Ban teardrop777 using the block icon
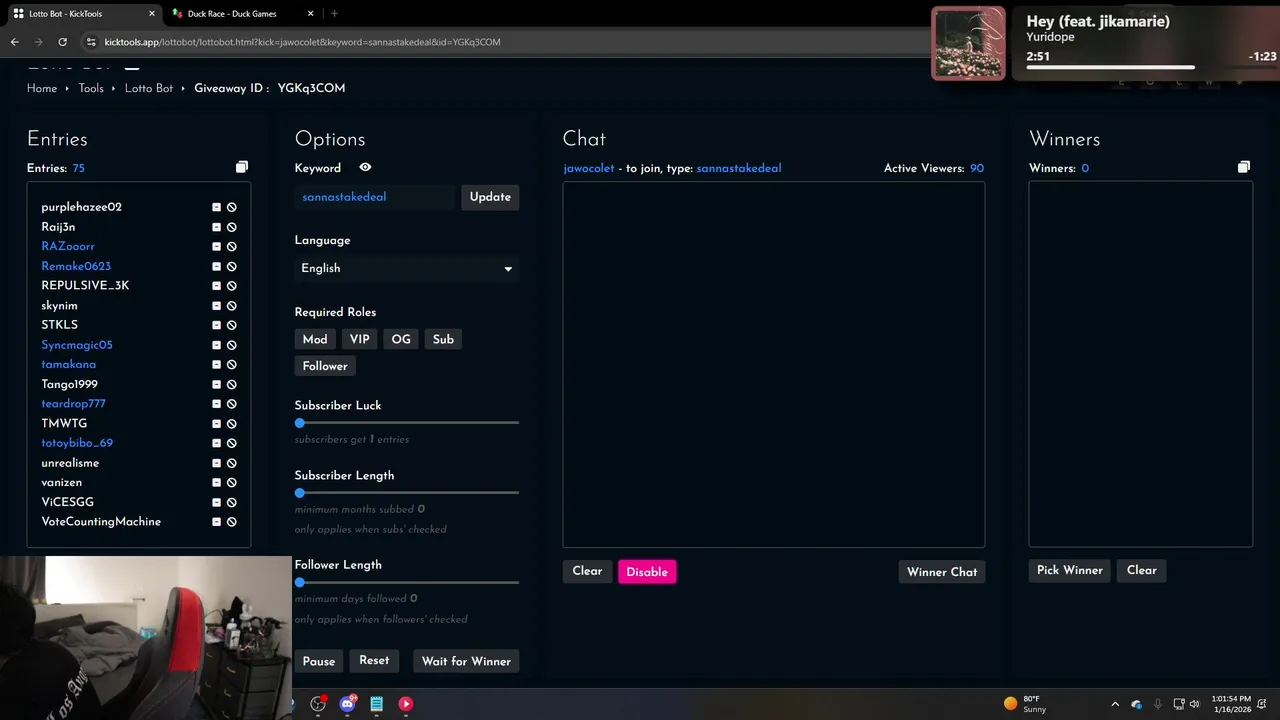The height and width of the screenshot is (720, 1280). pyautogui.click(x=231, y=404)
